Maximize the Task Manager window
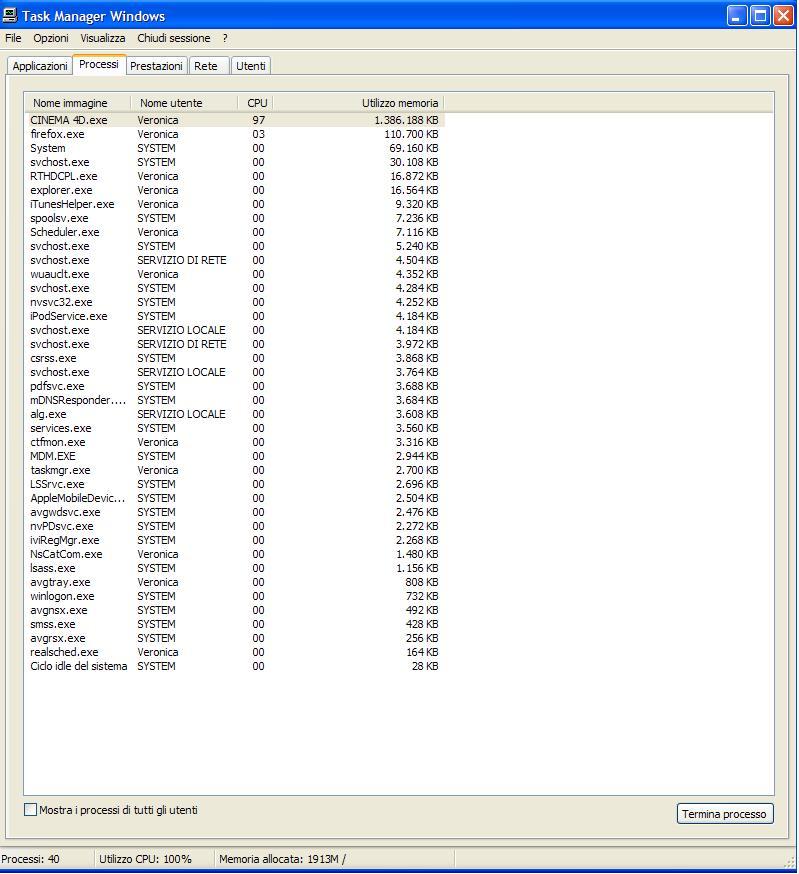The image size is (799, 874). [x=760, y=15]
